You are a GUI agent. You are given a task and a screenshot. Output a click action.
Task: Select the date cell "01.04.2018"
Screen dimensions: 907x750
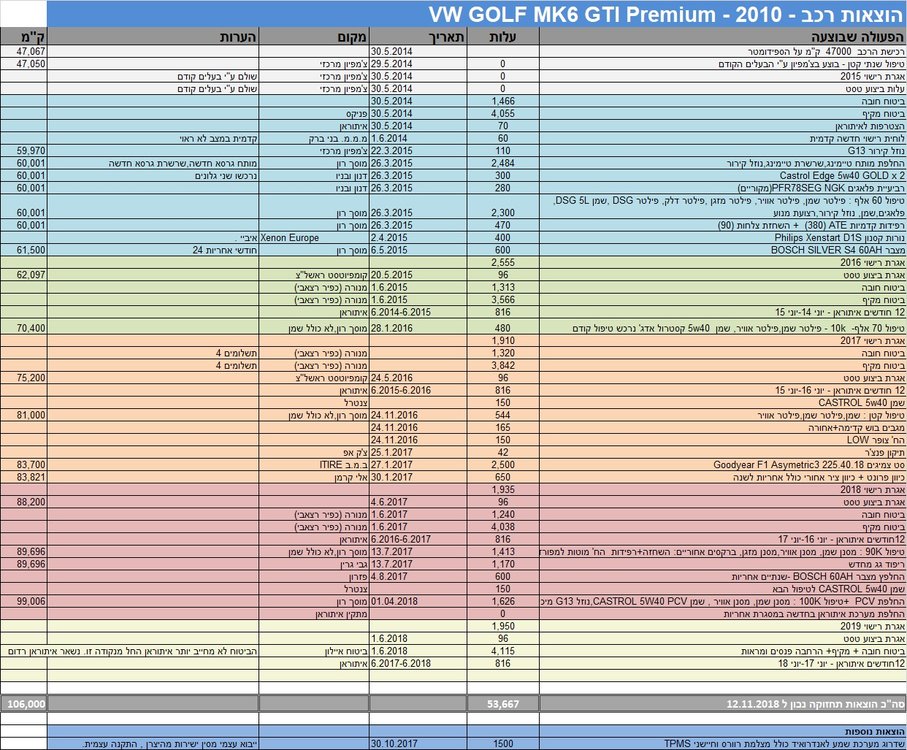tap(418, 601)
